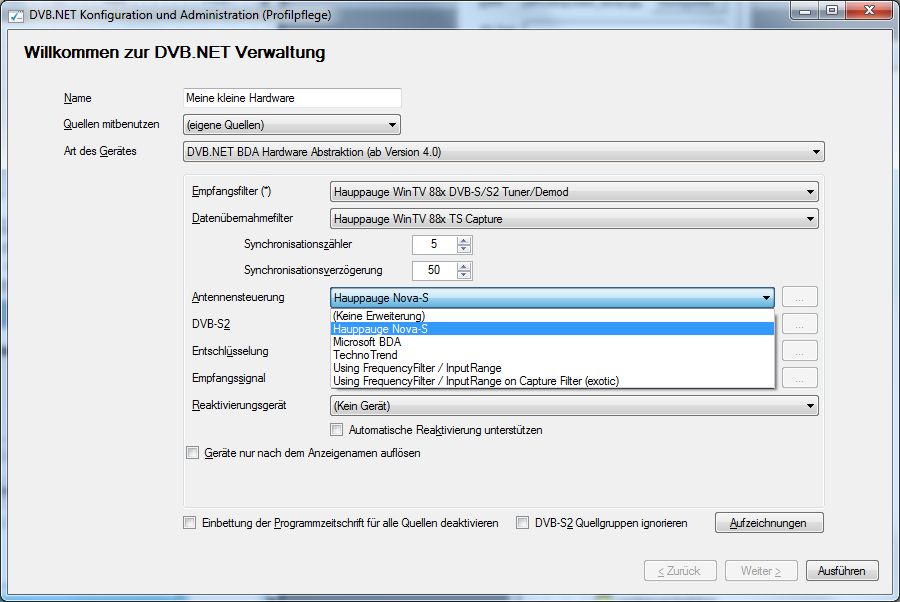The image size is (900, 602).
Task: Enable Automatische Reaktivierung unterstützen
Action: click(337, 430)
